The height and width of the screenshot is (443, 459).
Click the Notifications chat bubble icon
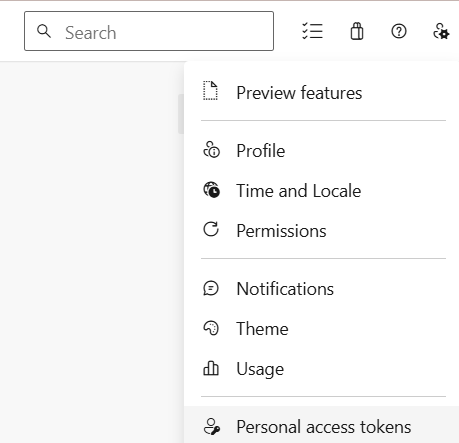pos(211,288)
